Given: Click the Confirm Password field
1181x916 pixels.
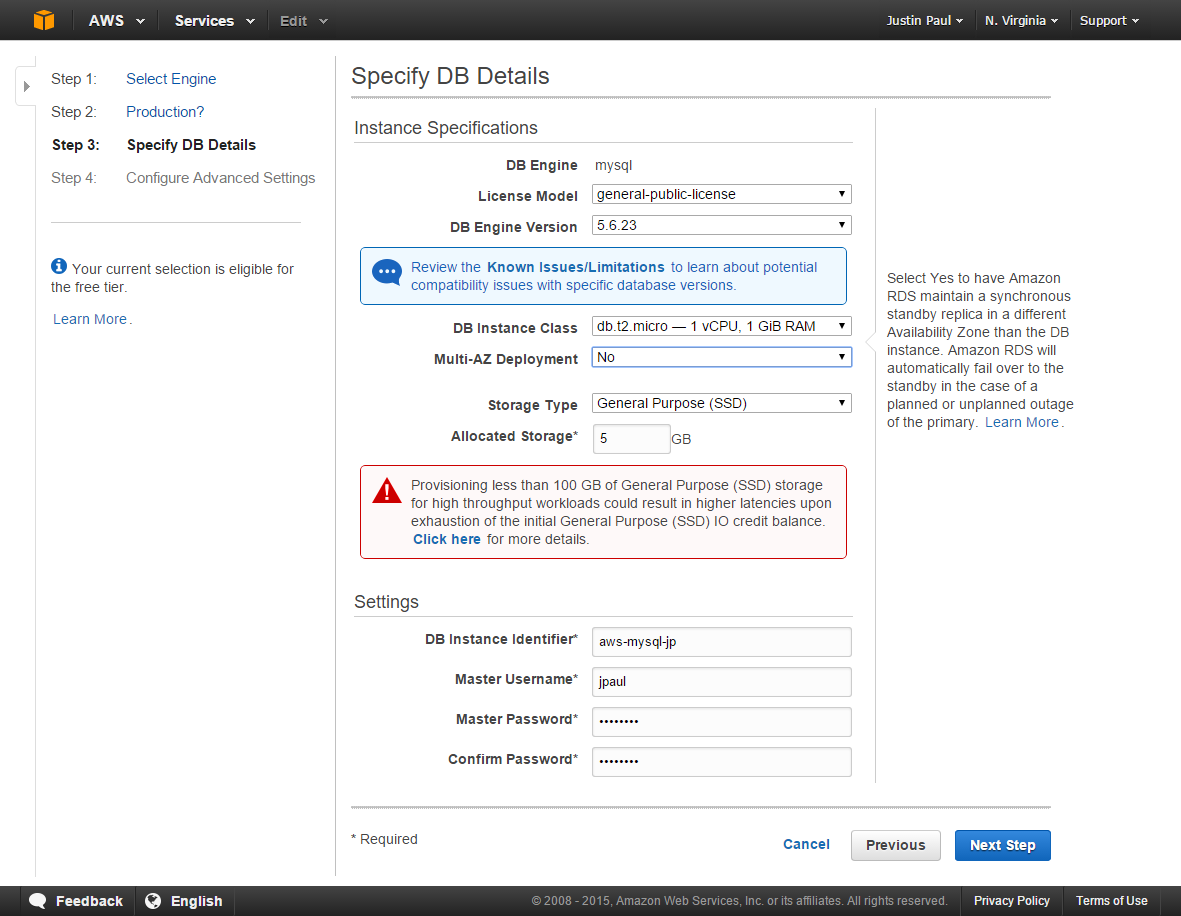Looking at the screenshot, I should click(x=722, y=762).
